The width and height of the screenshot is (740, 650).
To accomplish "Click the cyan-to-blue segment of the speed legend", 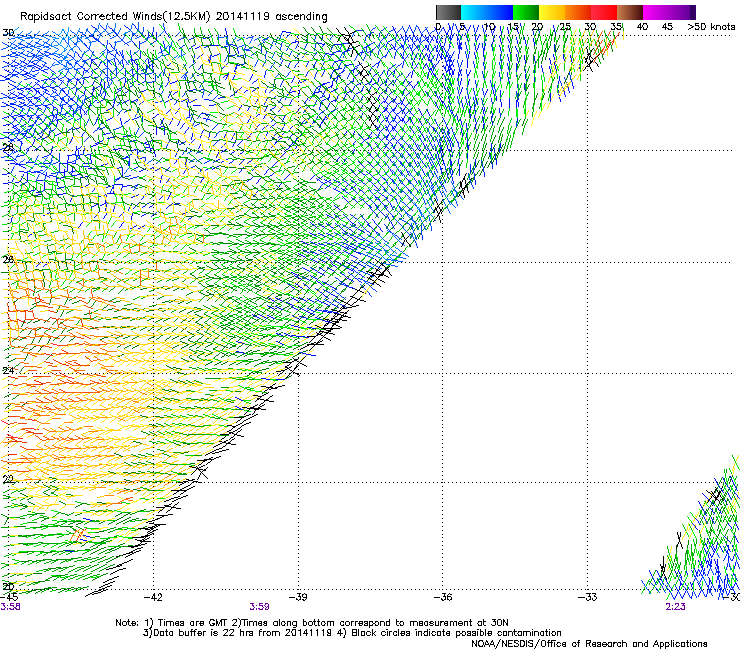I will (x=487, y=12).
